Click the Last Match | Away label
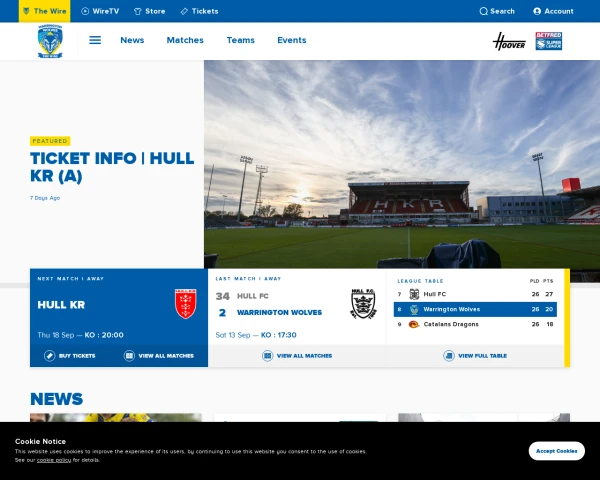 pos(248,279)
